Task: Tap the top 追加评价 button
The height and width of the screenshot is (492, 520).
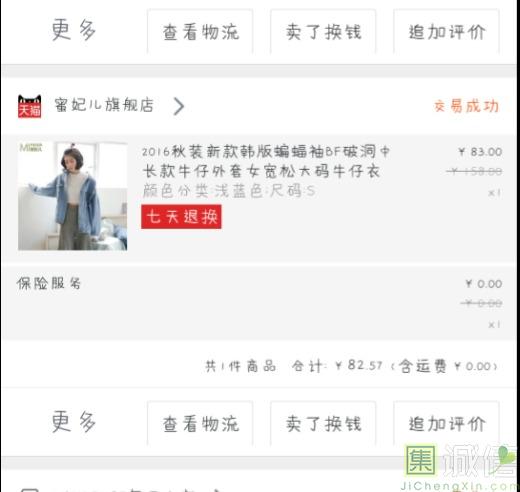Action: pos(446,32)
